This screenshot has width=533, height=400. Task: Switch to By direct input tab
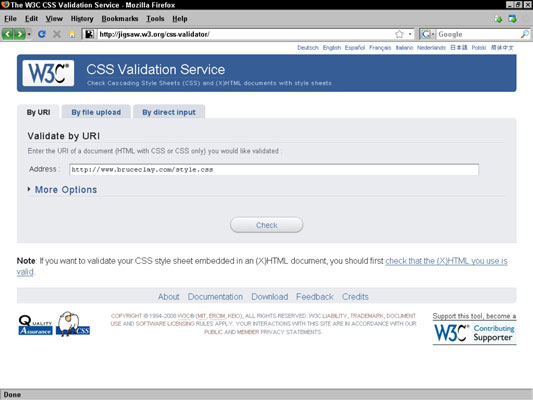(x=169, y=112)
